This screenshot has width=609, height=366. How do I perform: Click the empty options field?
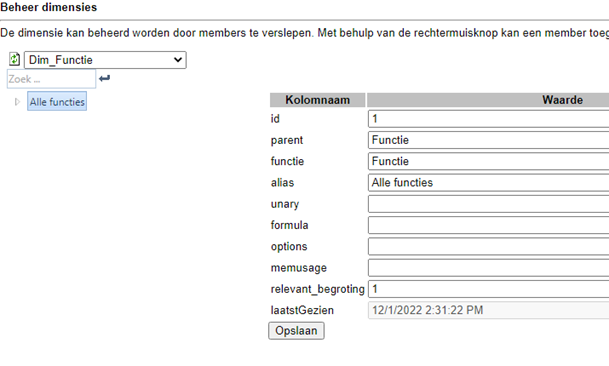489,246
